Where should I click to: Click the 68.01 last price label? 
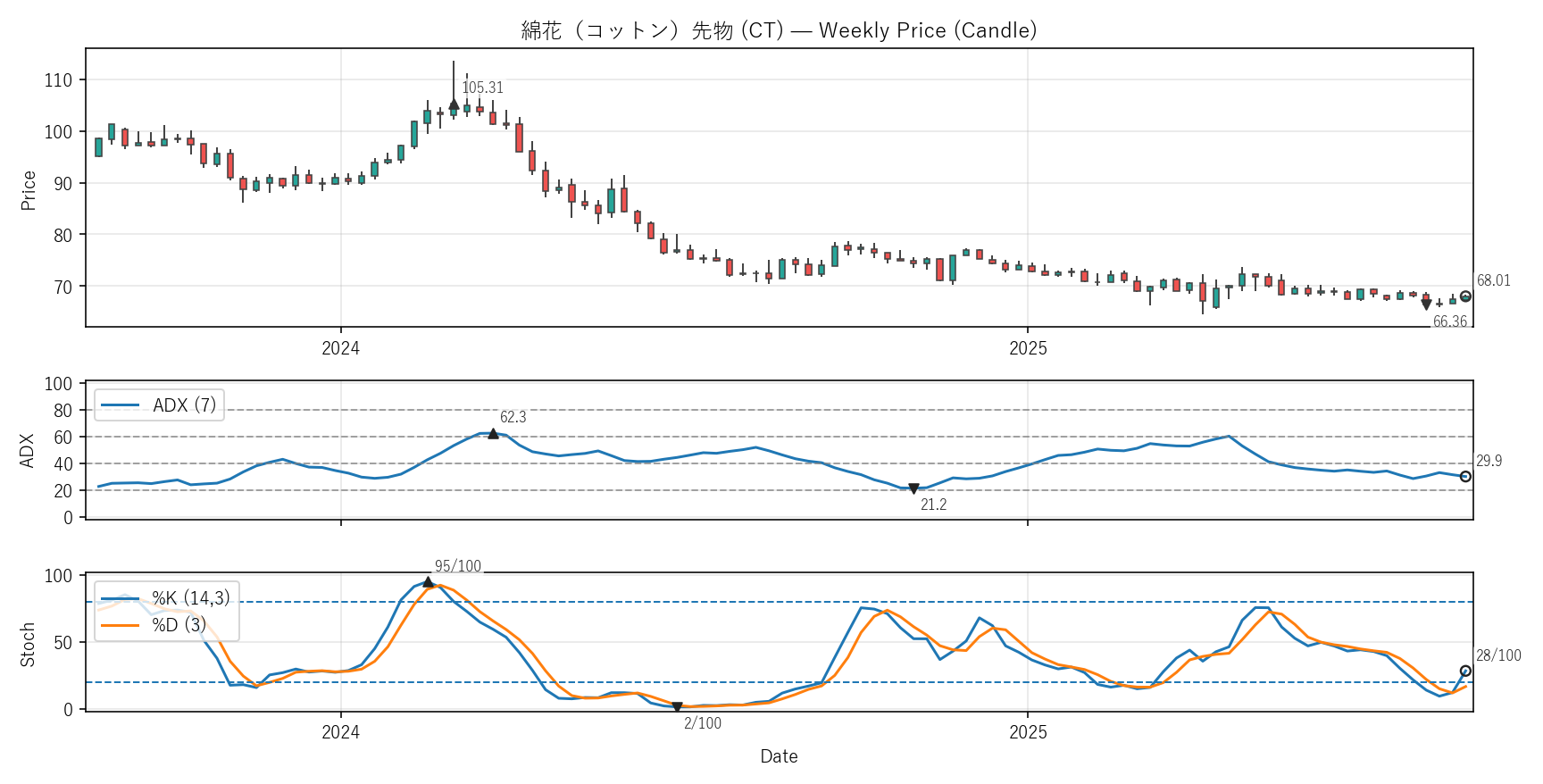point(1493,280)
